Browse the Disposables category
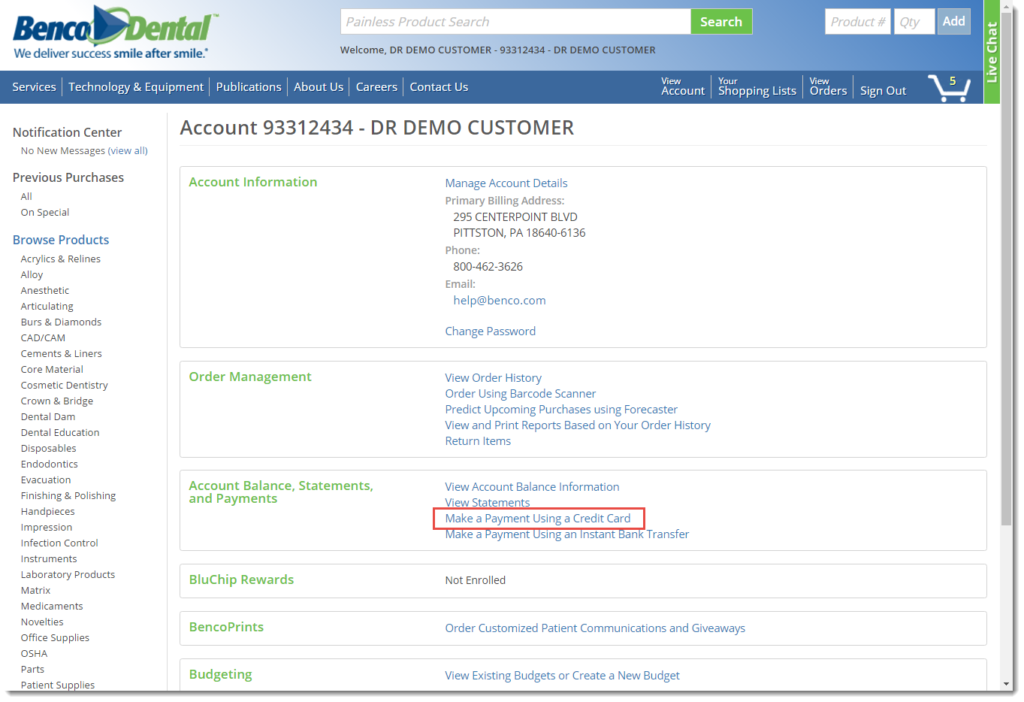The width and height of the screenshot is (1024, 702). pos(48,448)
